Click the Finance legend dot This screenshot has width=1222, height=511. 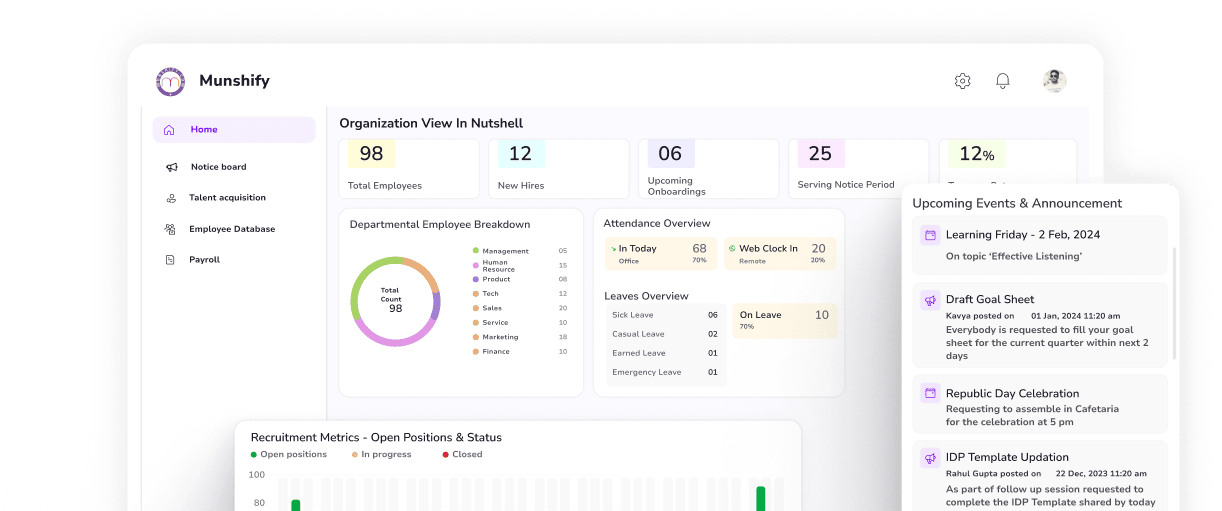click(477, 352)
